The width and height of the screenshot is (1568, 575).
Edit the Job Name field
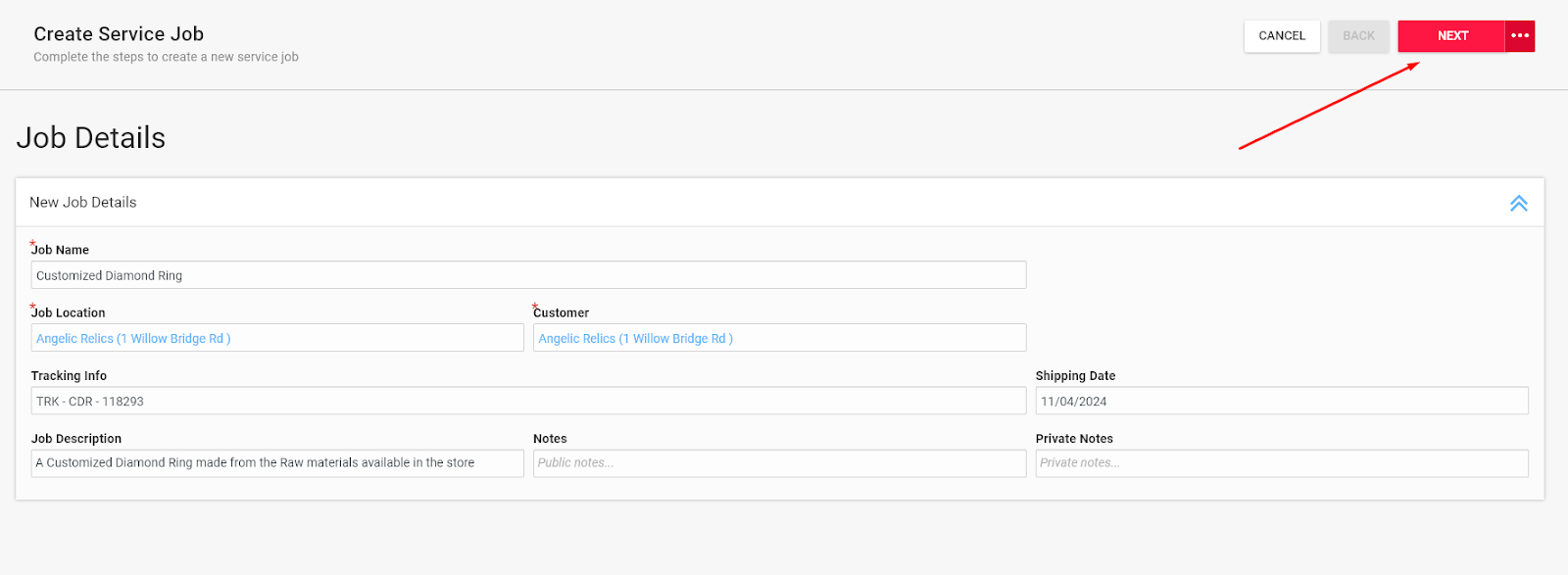(x=528, y=275)
